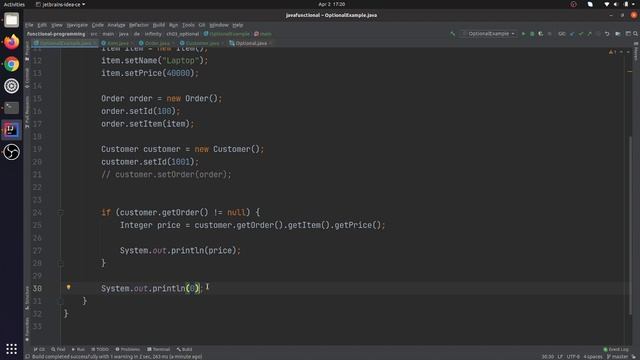The height and width of the screenshot is (360, 640).
Task: Open the Problems tool window button
Action: [128, 349]
